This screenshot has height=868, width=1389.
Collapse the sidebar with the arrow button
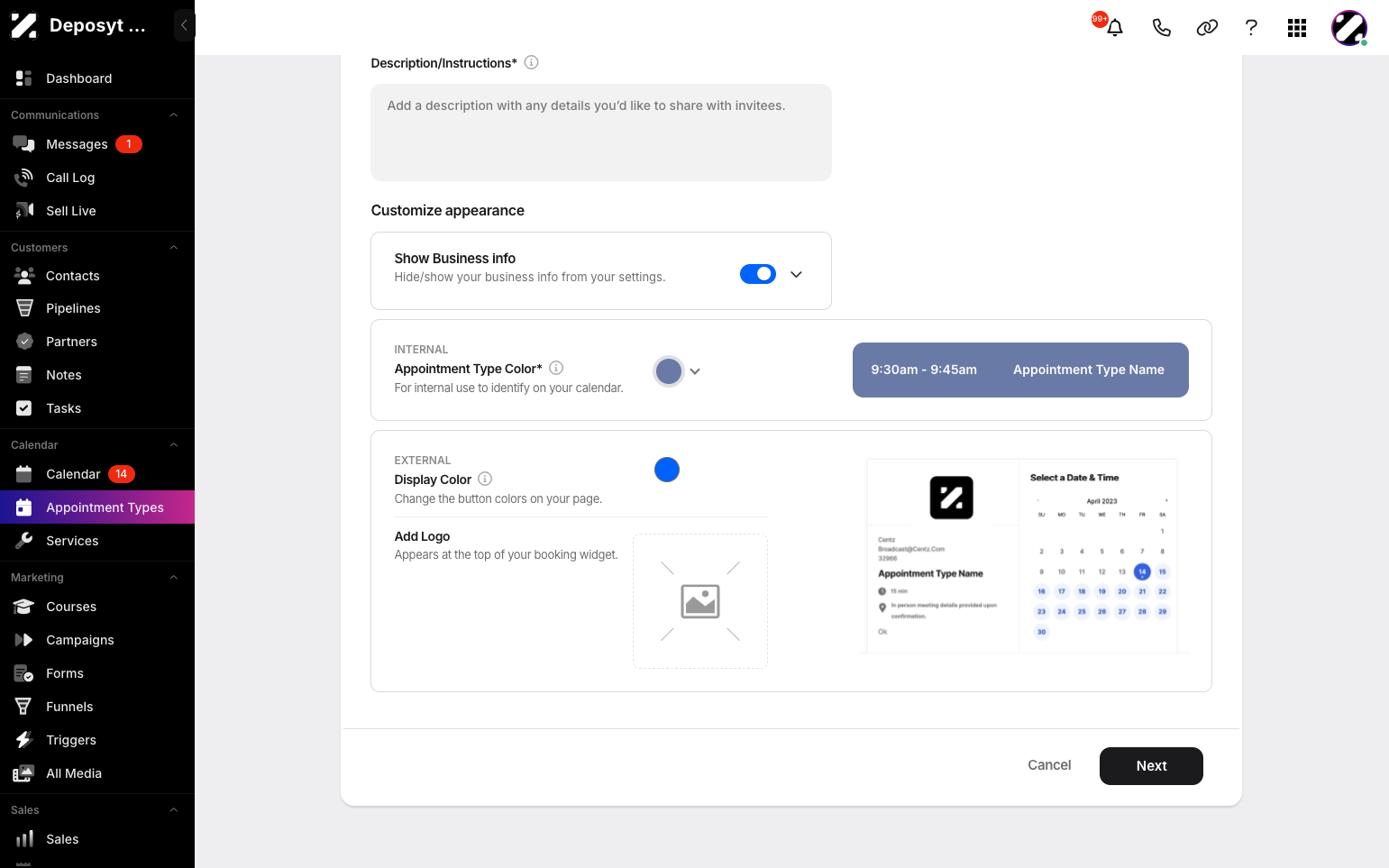pos(184,25)
